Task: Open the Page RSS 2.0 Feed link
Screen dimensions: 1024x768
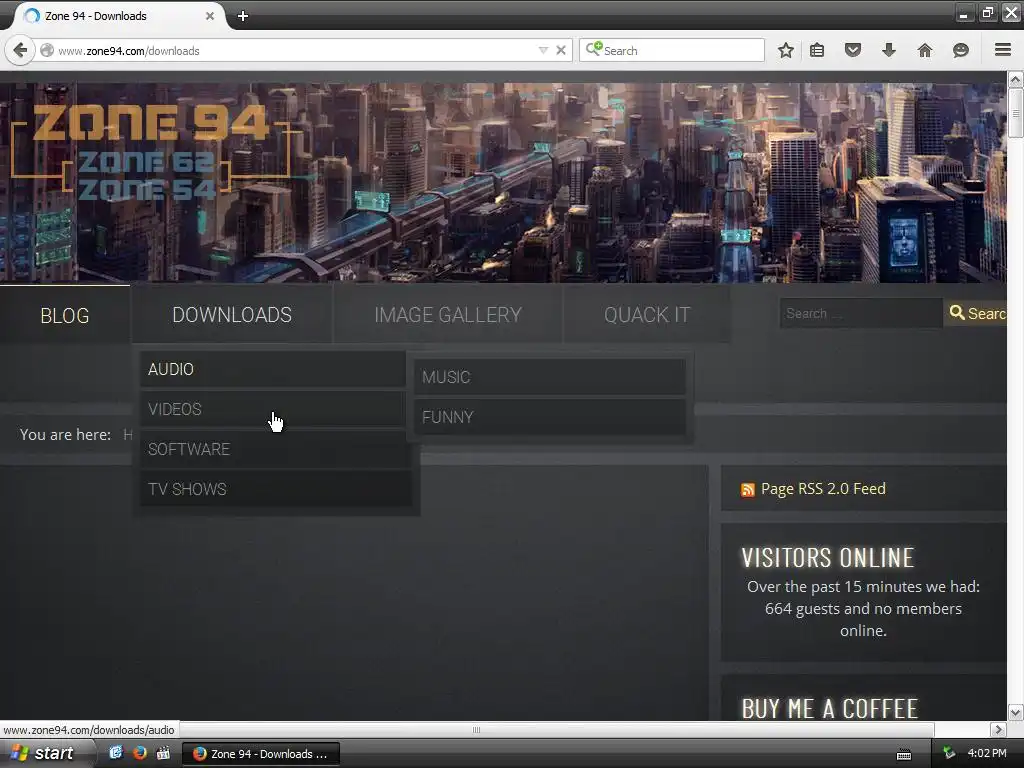Action: click(x=823, y=488)
